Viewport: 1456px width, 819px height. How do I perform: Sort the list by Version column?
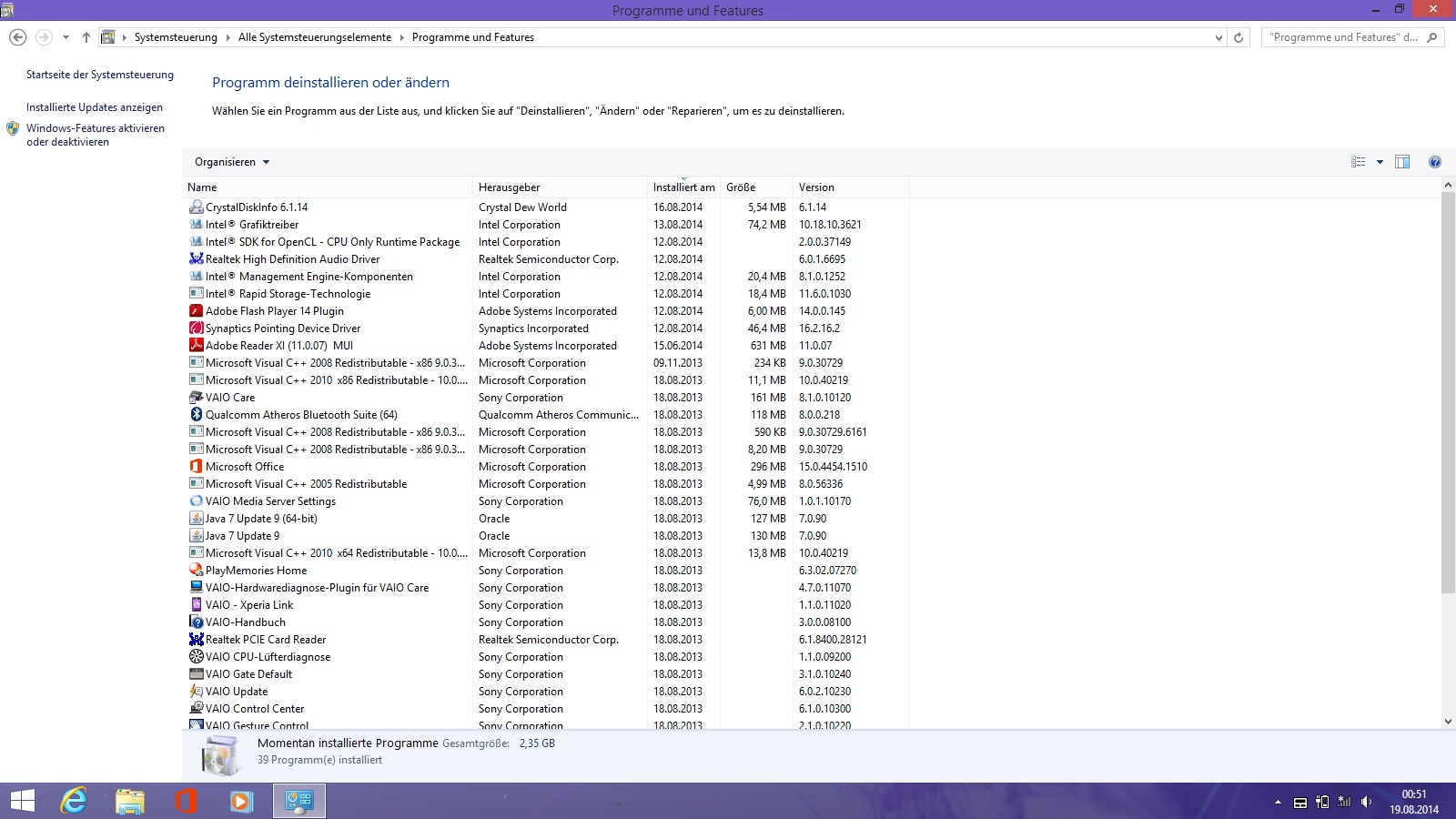pyautogui.click(x=851, y=187)
